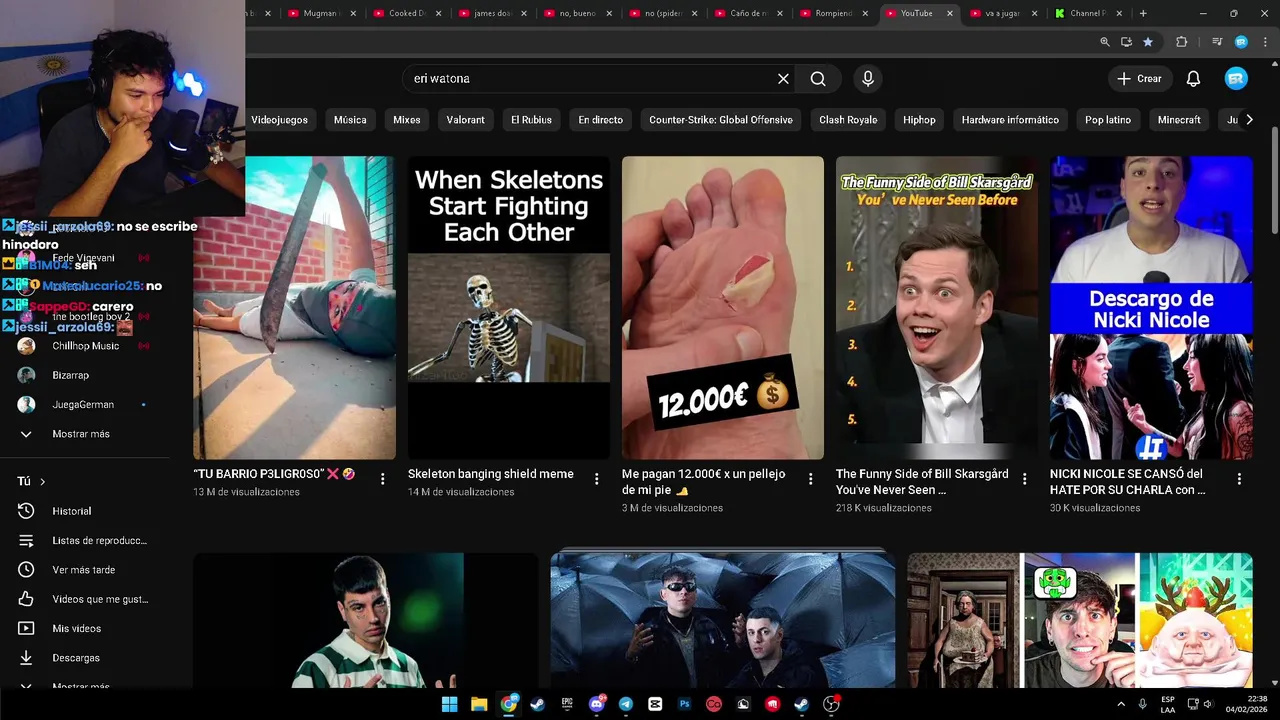This screenshot has height=720, width=1280.
Task: Open the Bill Skarsgård video thumbnail
Action: [937, 308]
